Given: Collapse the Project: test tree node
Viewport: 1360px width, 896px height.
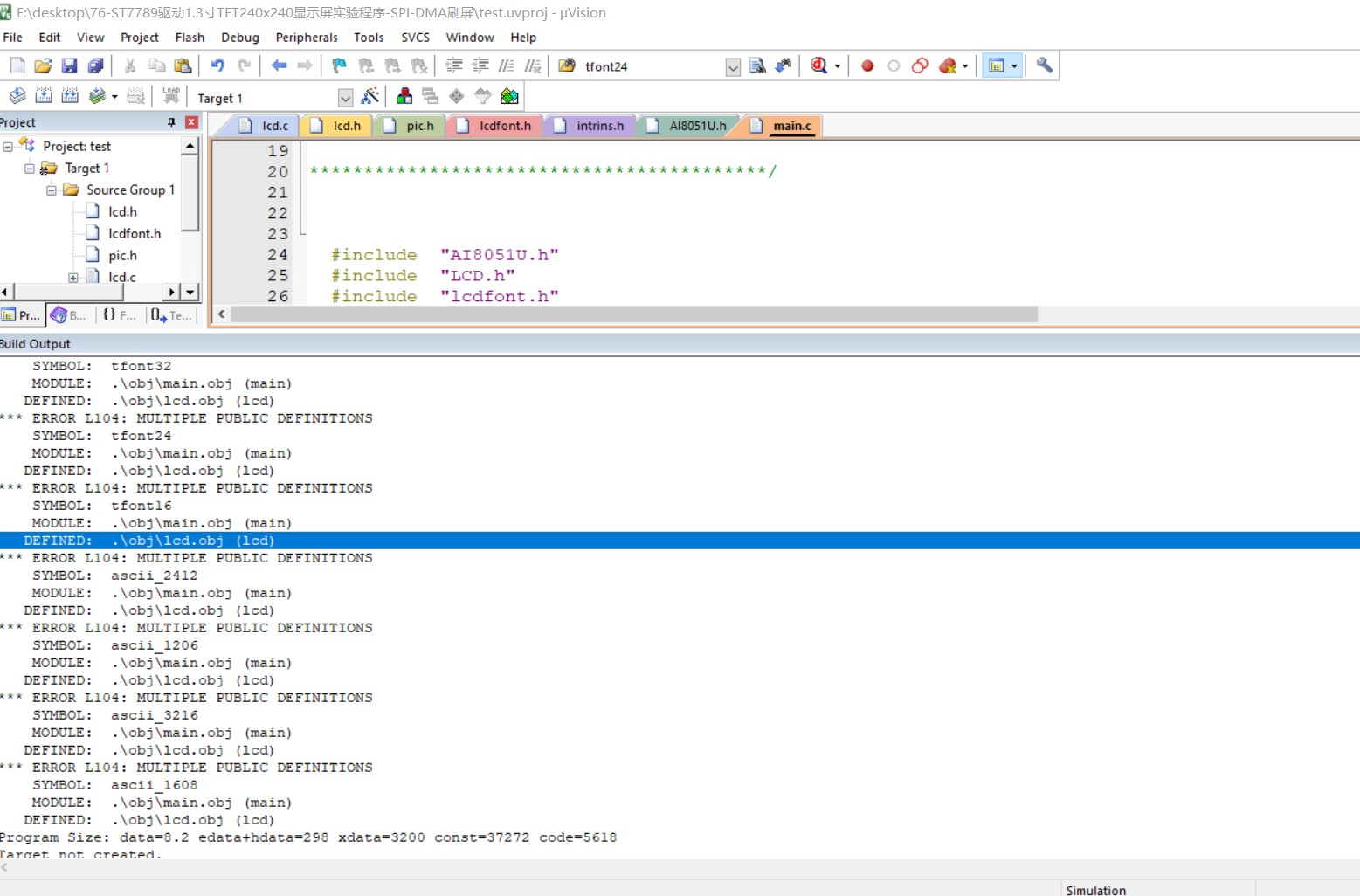Looking at the screenshot, I should pos(8,147).
